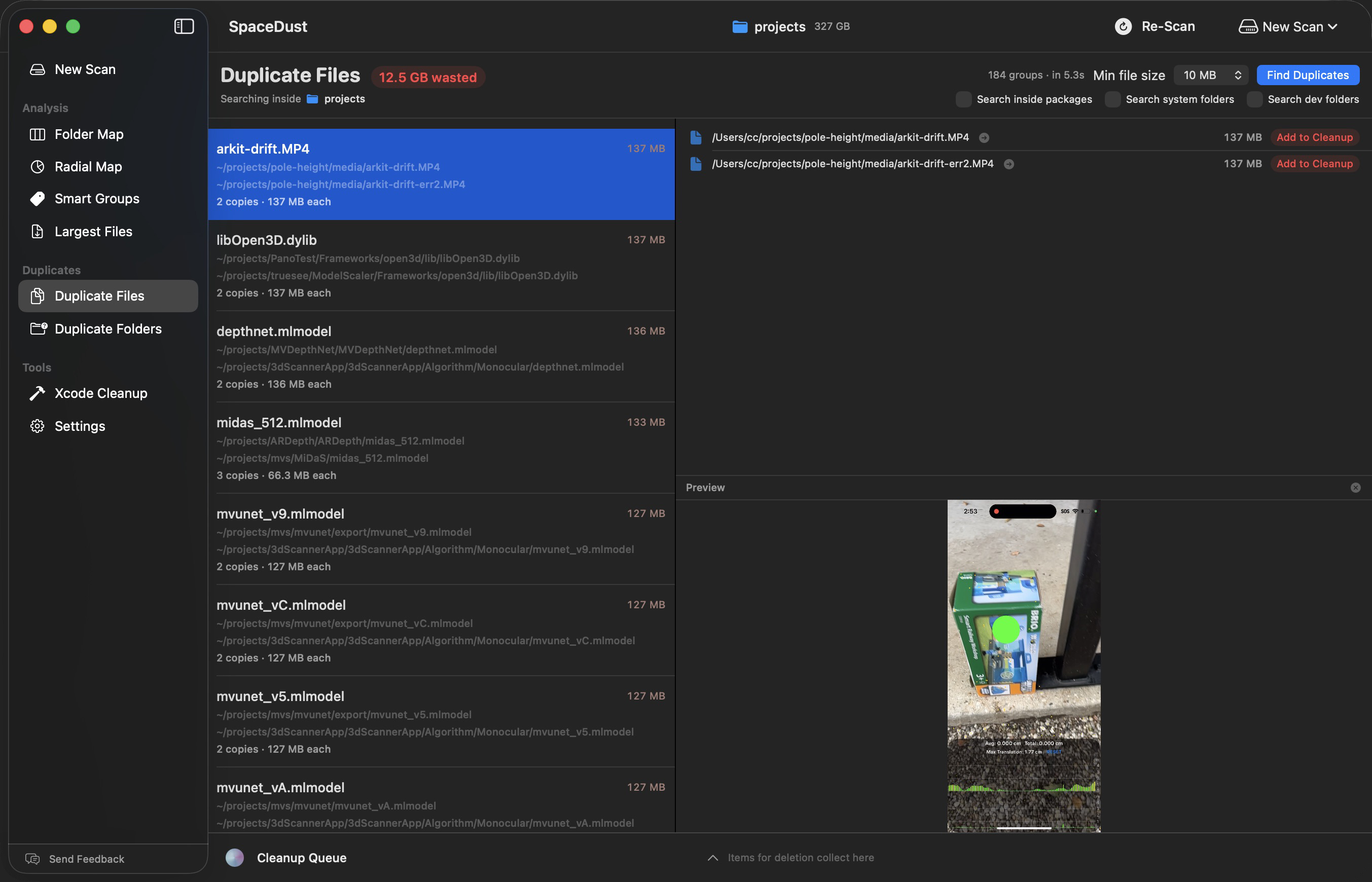Screen dimensions: 1372x882
Task: Enable Search inside packages checkbox
Action: 963,99
